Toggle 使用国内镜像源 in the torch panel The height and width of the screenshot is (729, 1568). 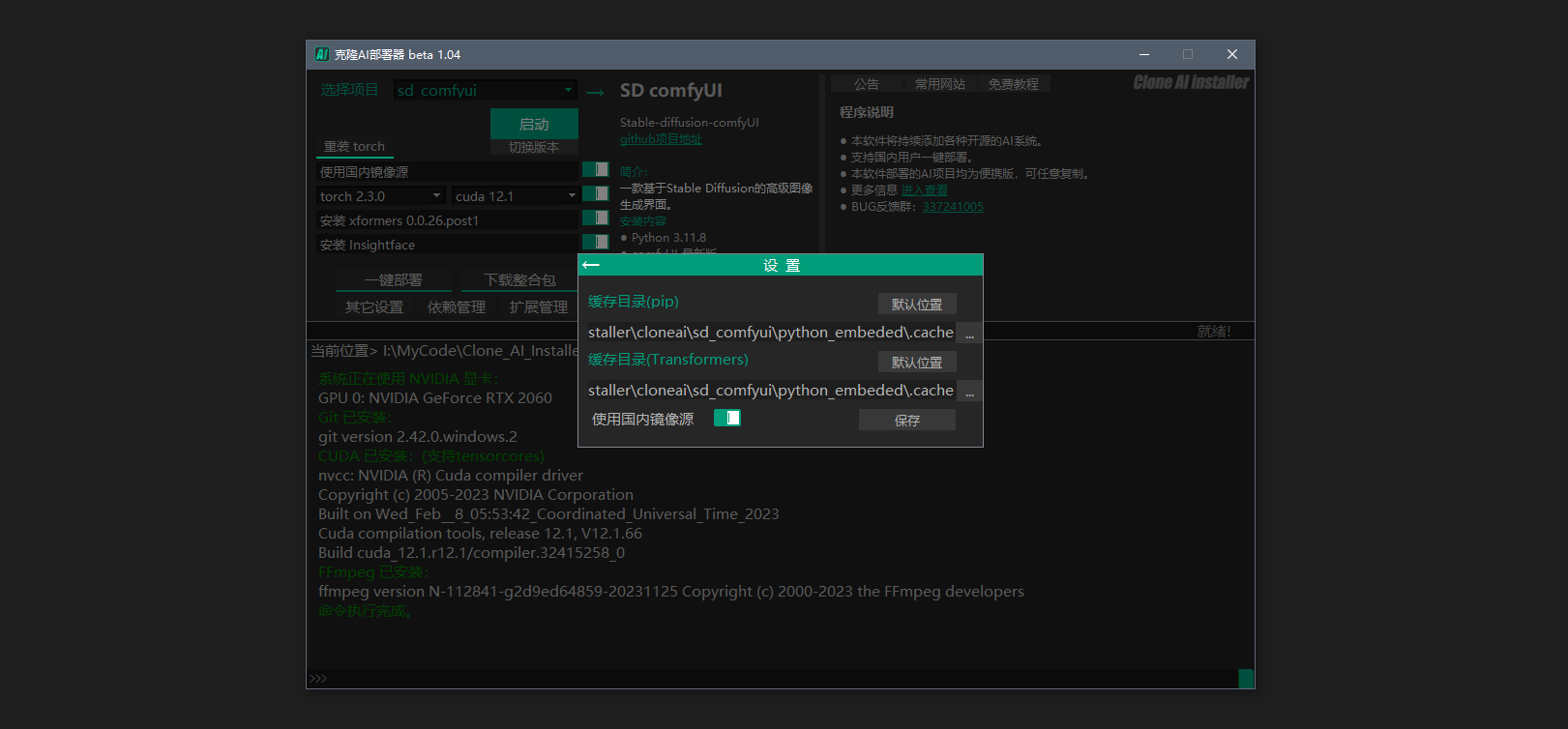[x=595, y=170]
